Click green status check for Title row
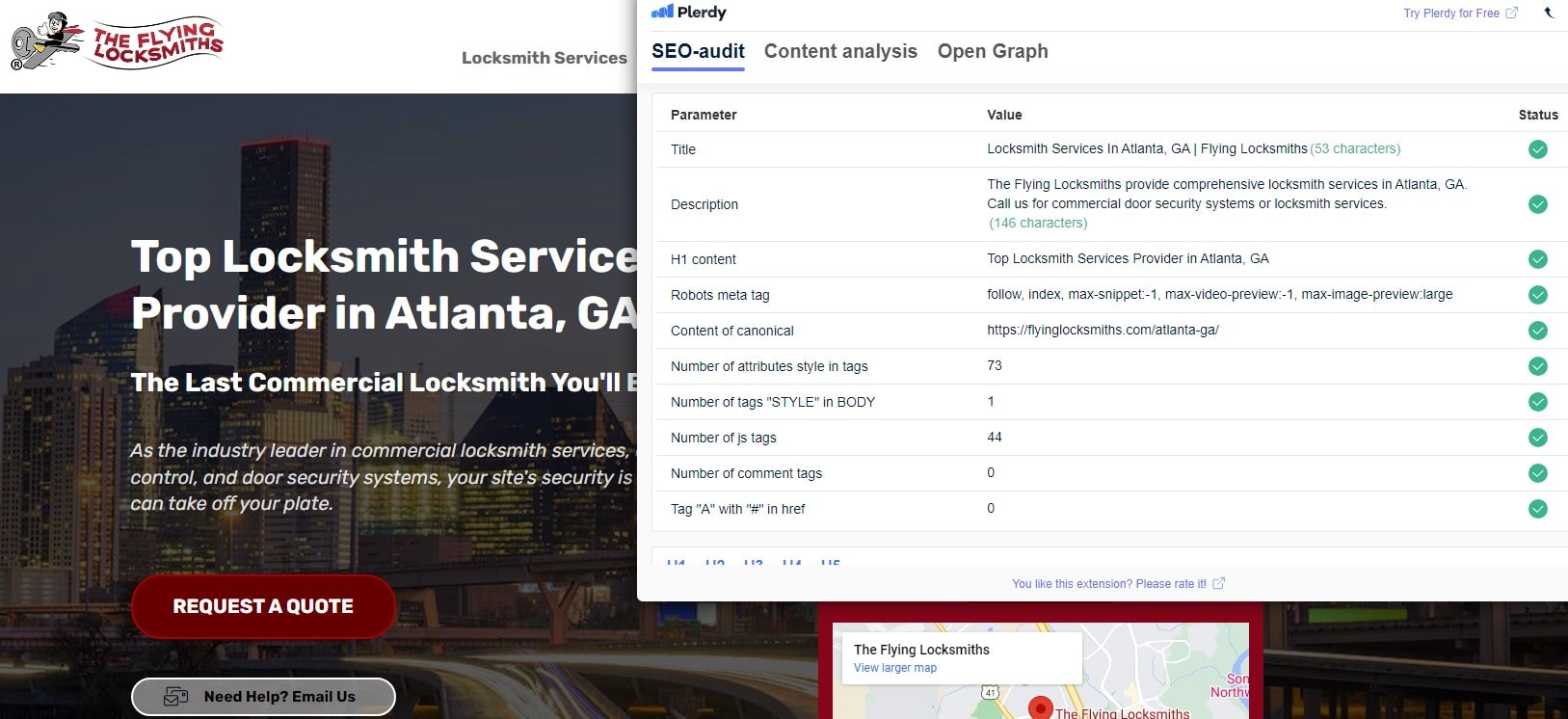This screenshot has height=719, width=1568. [x=1538, y=149]
